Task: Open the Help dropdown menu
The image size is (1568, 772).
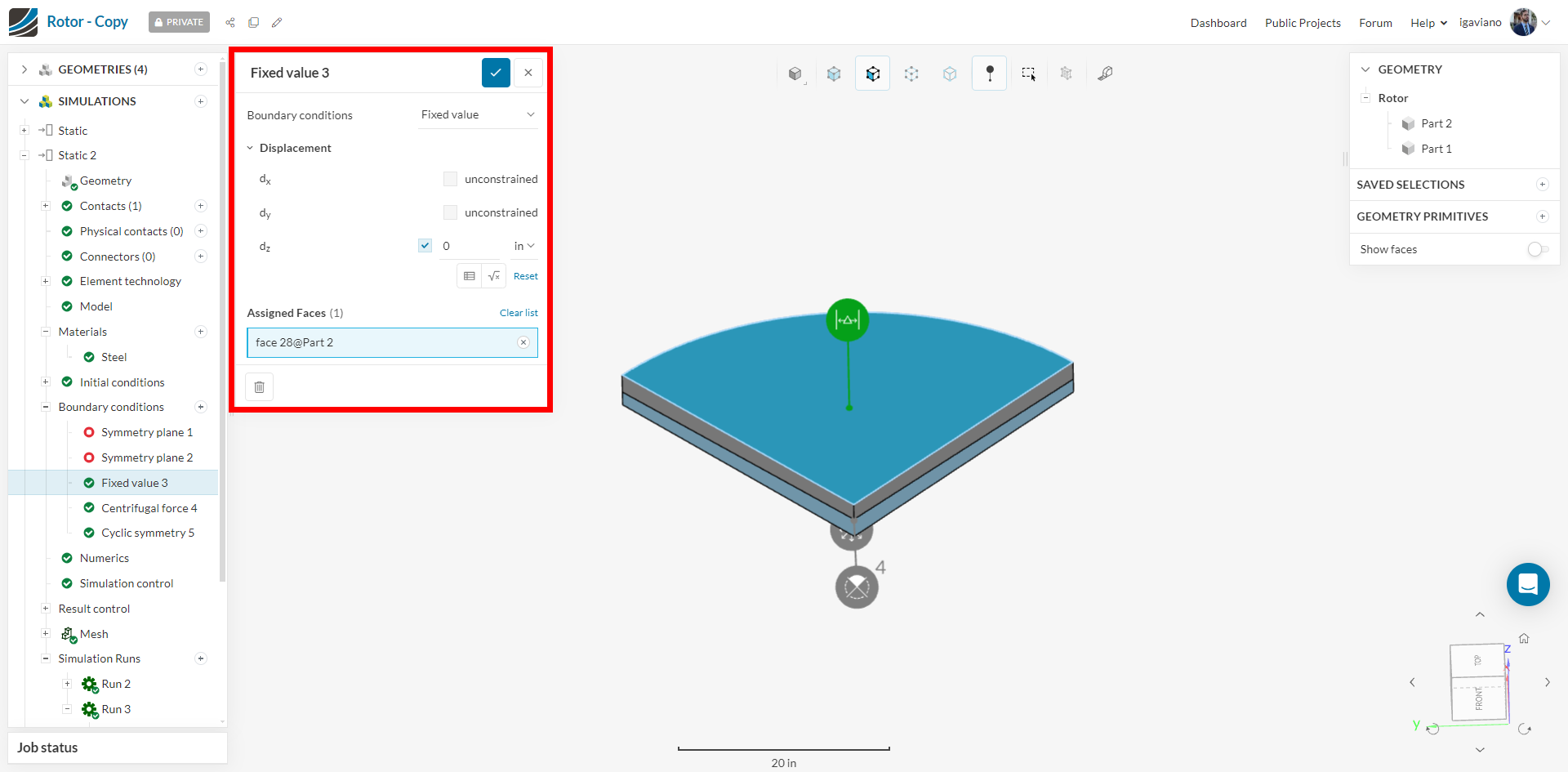Action: click(1428, 23)
